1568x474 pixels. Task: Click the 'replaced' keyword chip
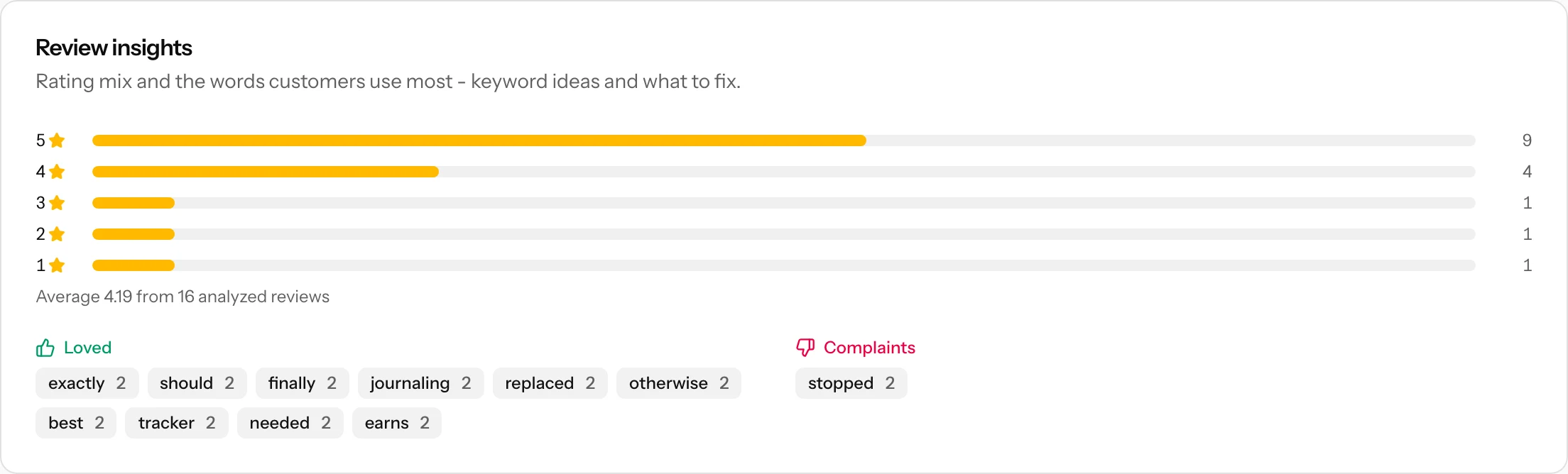(550, 383)
